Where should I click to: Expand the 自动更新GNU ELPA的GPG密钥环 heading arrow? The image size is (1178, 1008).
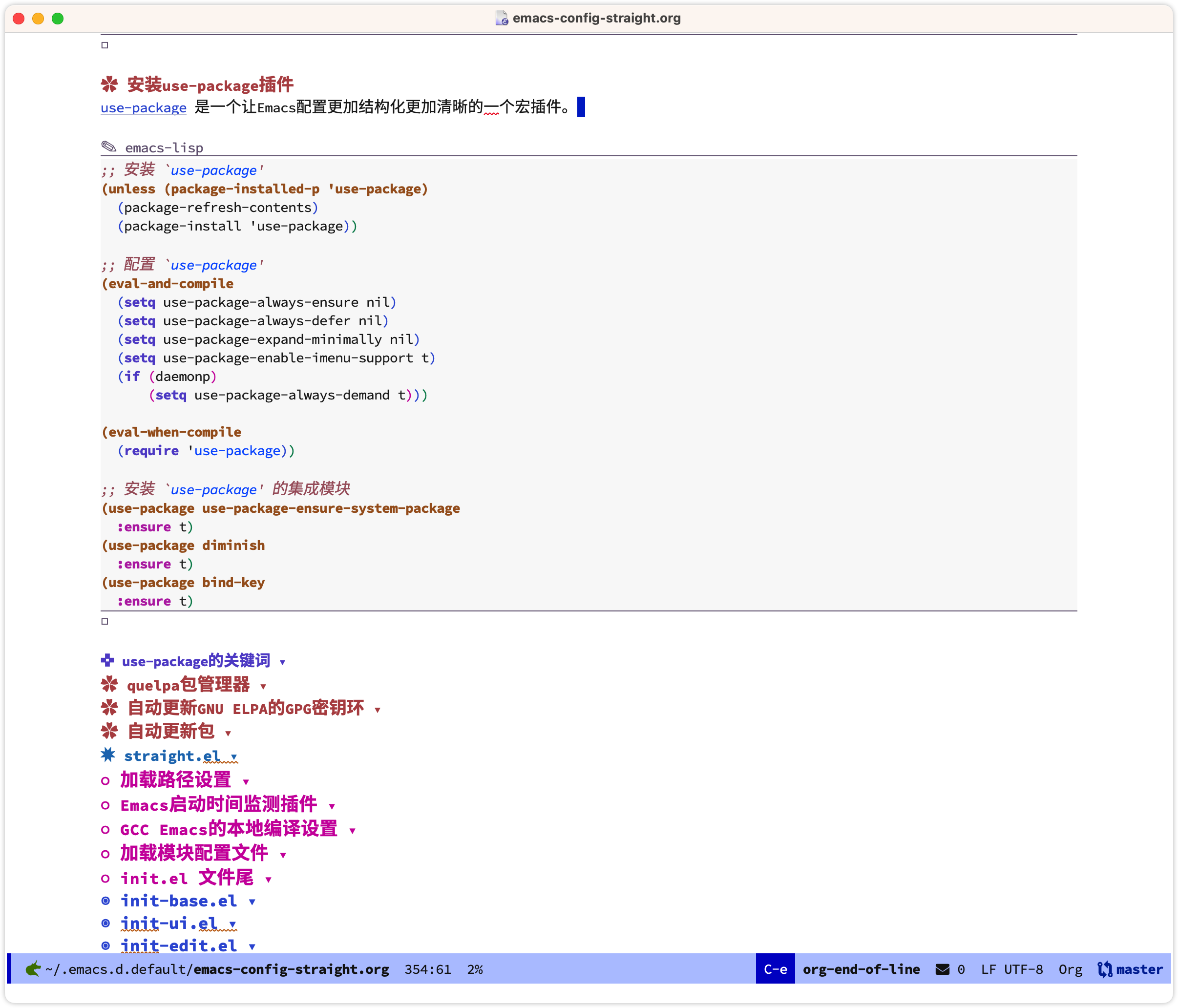(x=378, y=710)
